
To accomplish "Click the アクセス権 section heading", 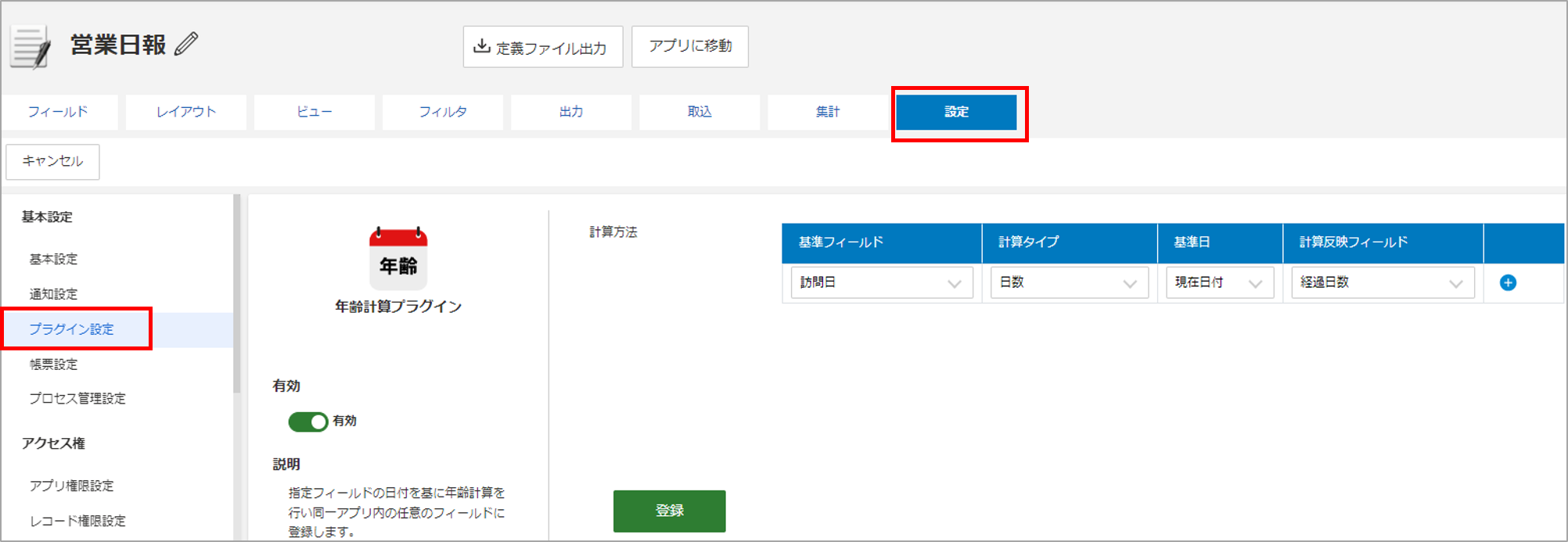I will click(53, 443).
